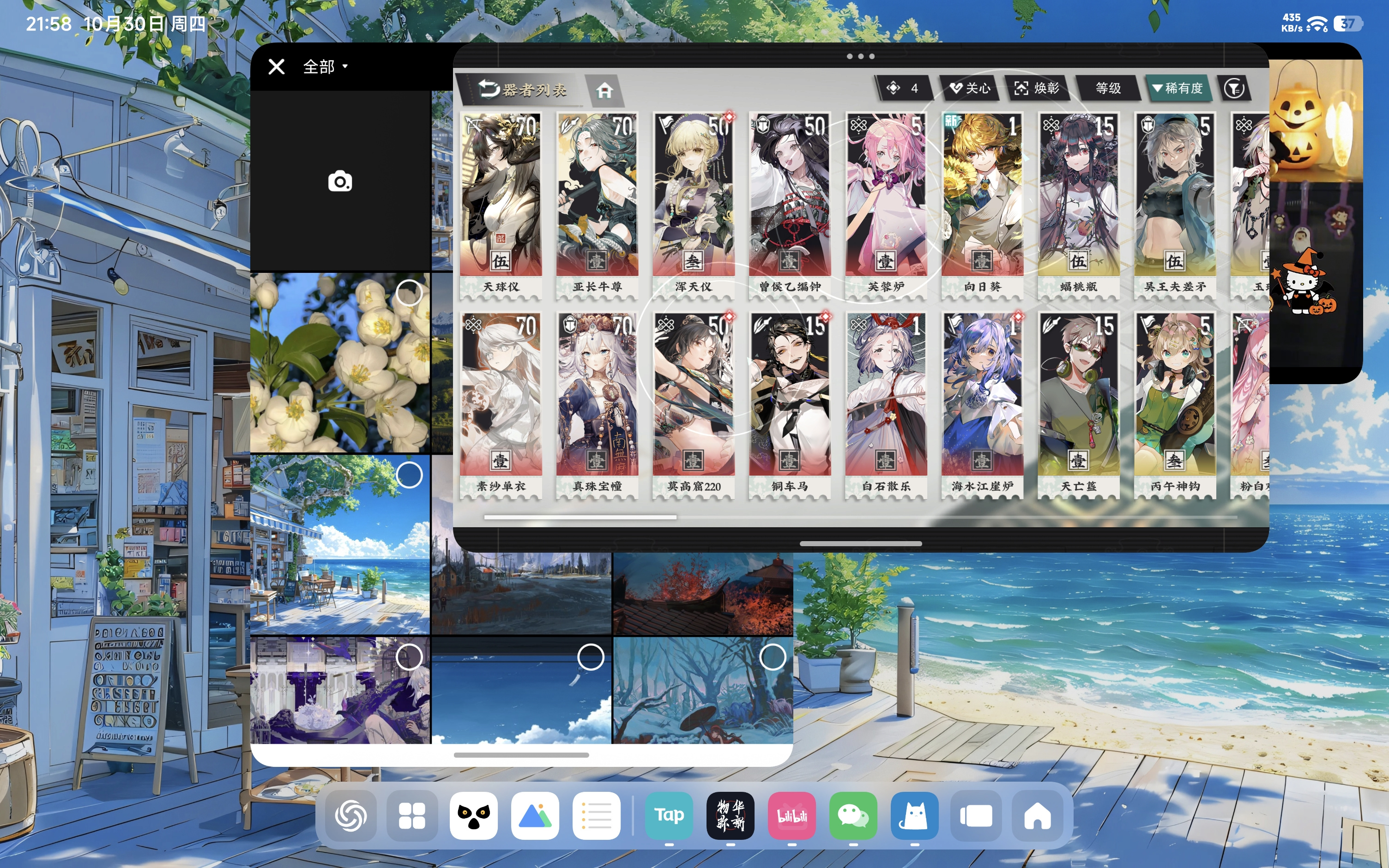
Task: Switch to 物华弥新 game in dock
Action: (x=731, y=816)
